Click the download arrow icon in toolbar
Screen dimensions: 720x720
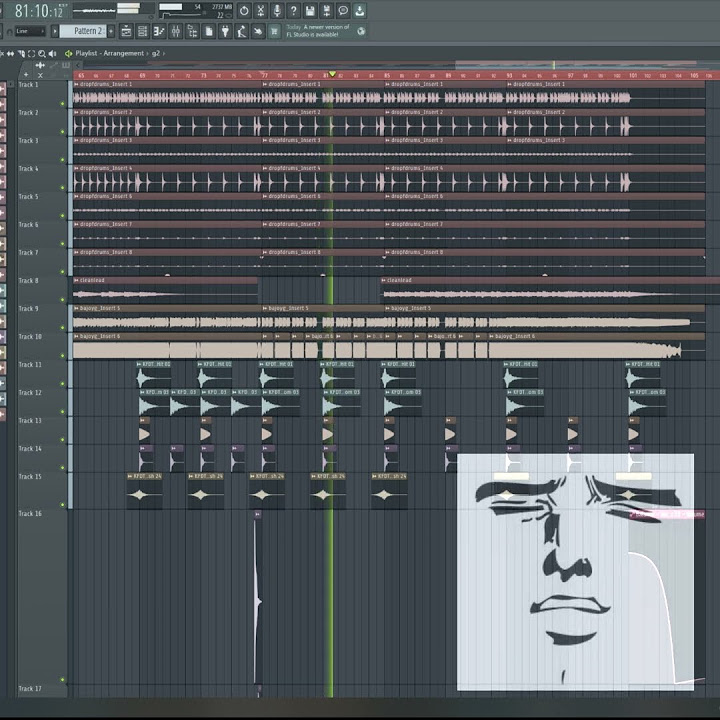pyautogui.click(x=360, y=11)
